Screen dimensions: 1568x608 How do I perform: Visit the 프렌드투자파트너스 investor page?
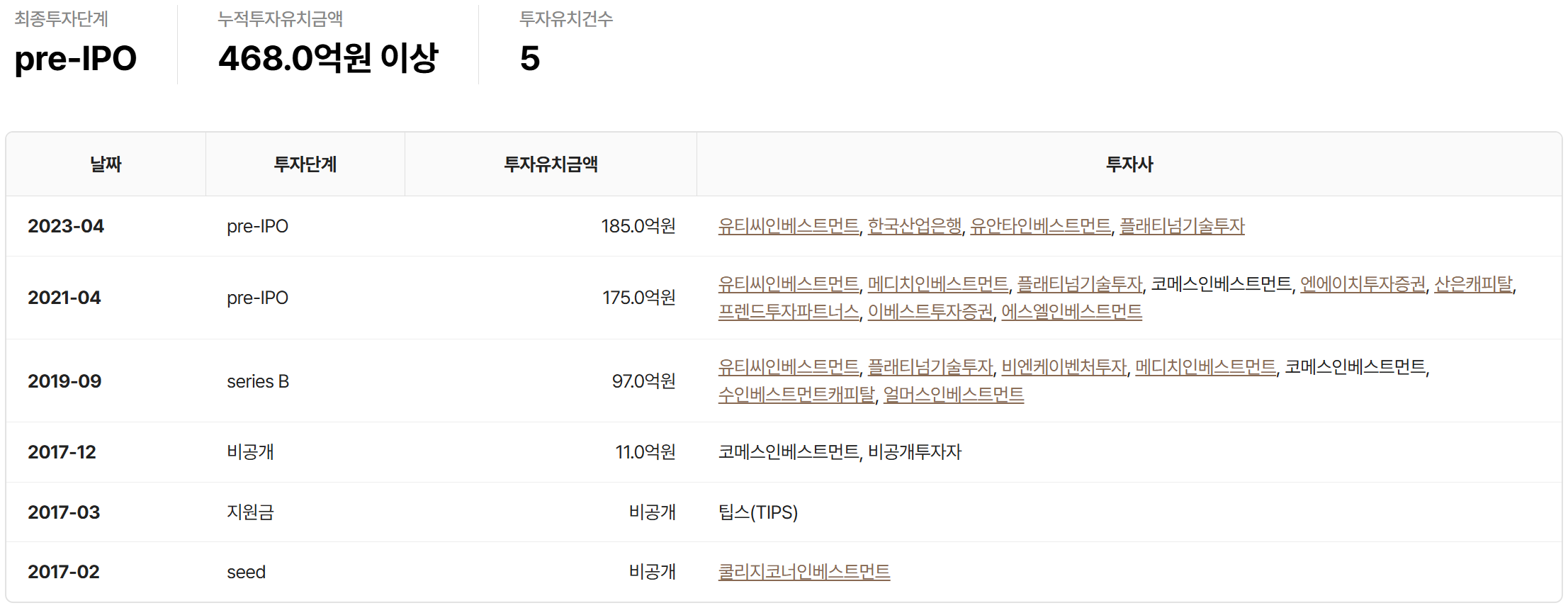click(x=788, y=312)
